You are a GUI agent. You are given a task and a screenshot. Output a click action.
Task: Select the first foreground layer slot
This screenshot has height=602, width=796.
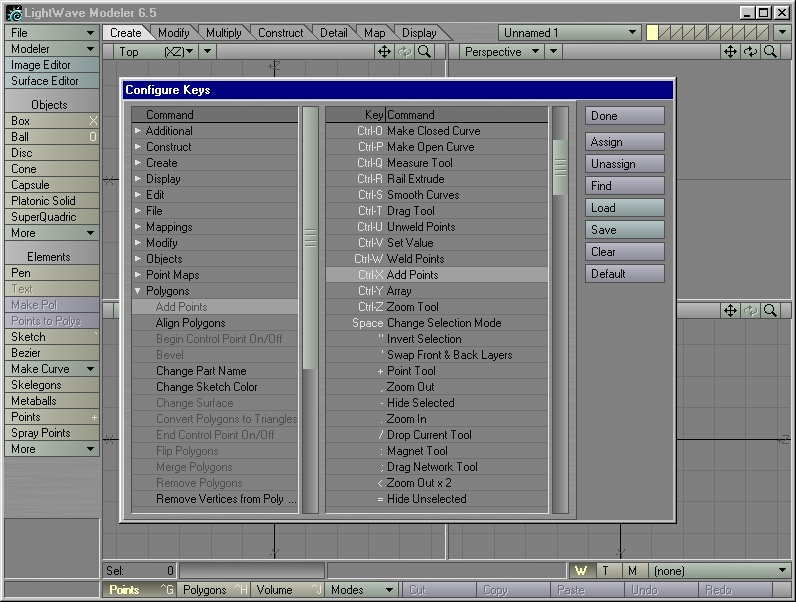click(653, 33)
